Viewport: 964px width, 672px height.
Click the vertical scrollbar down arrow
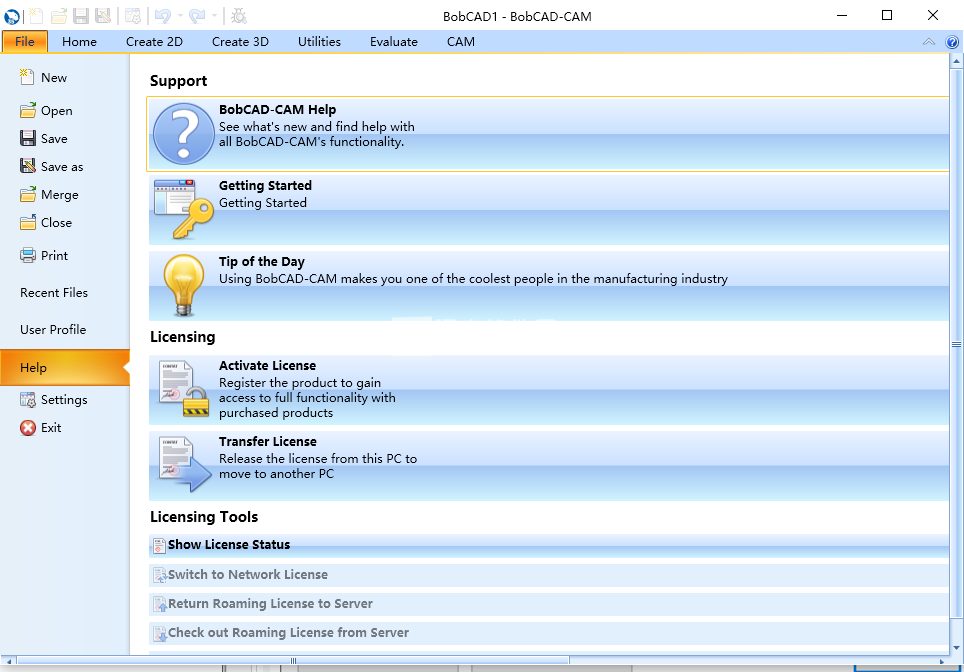point(957,647)
